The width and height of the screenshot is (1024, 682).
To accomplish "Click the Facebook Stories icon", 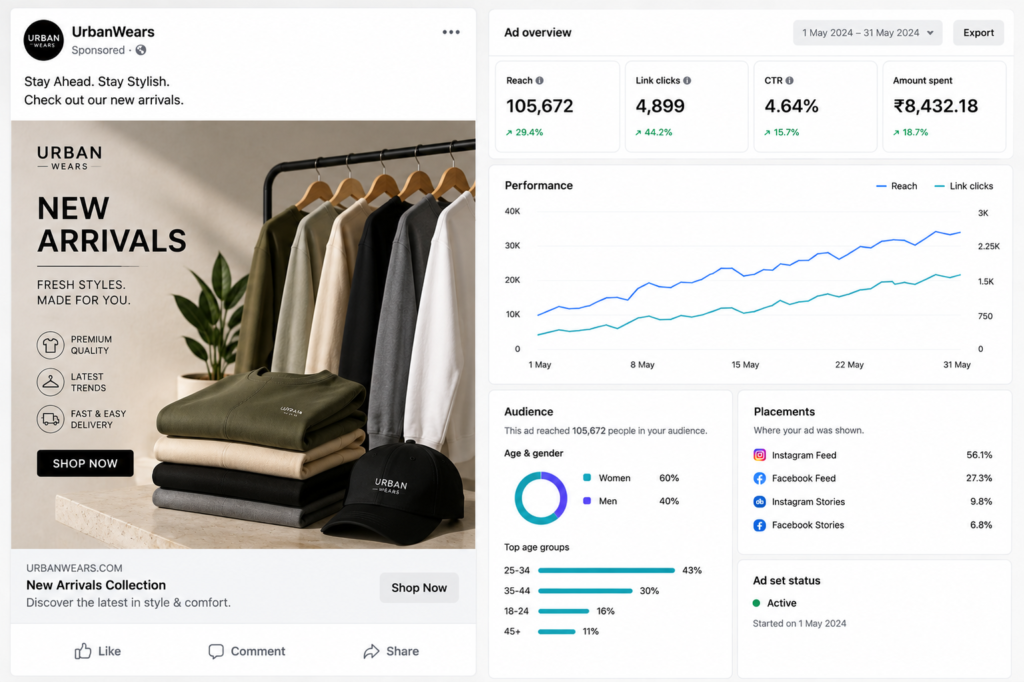I will pyautogui.click(x=760, y=525).
